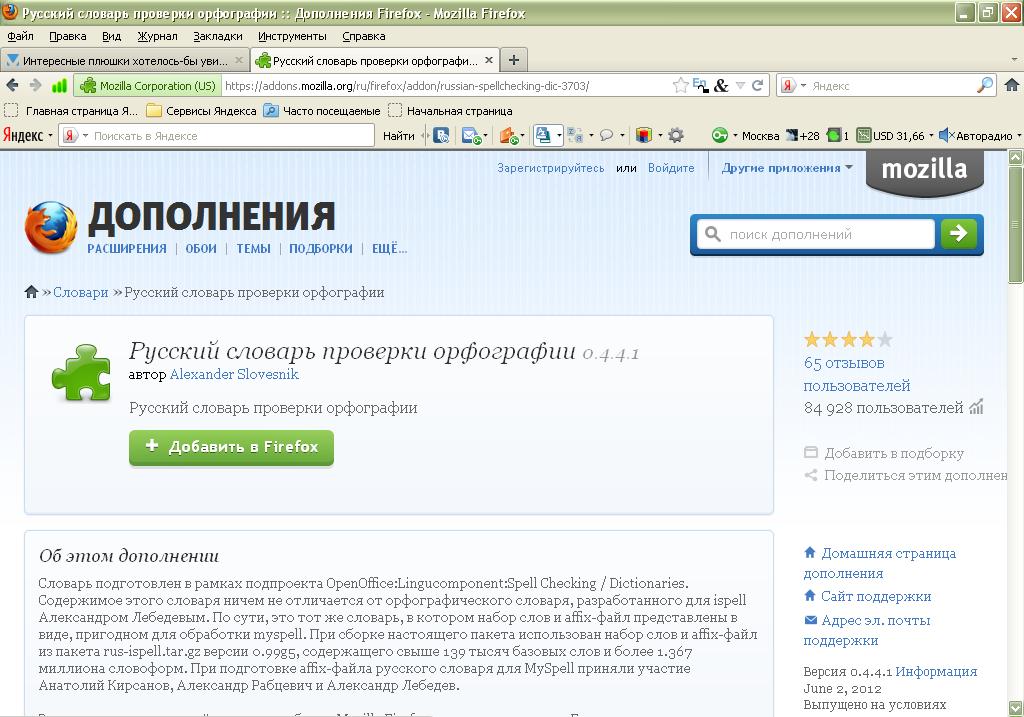Viewport: 1024px width, 717px height.
Task: Open the РАСШИРЕНИЯ category link
Action: click(x=127, y=249)
